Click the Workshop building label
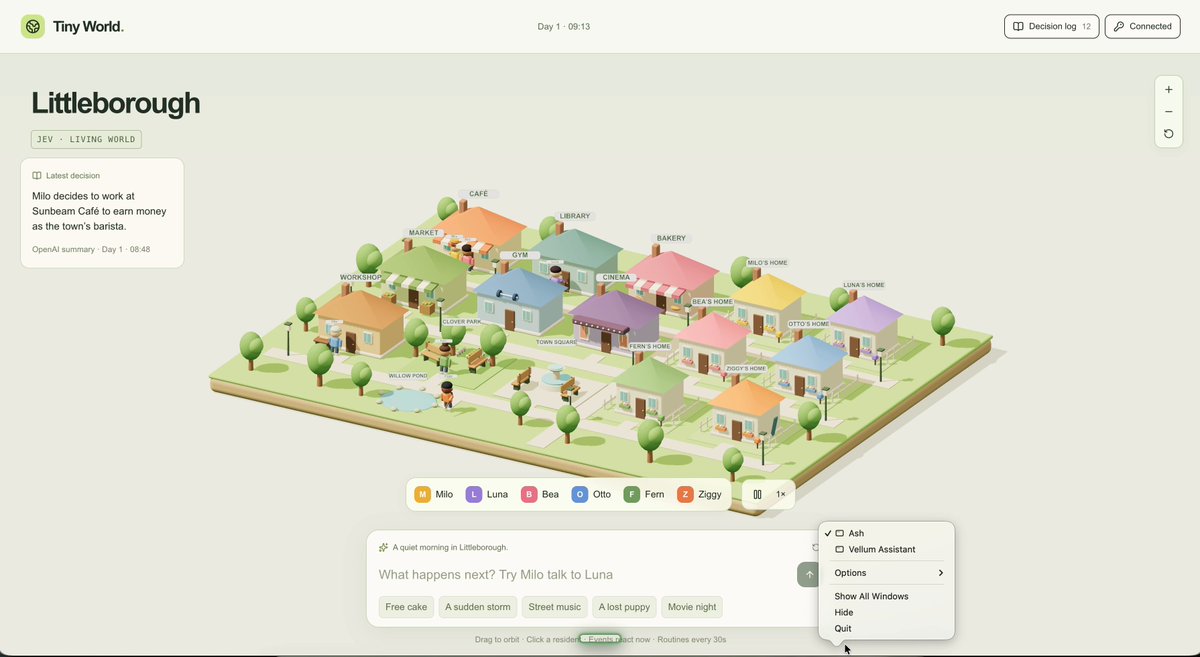 pyautogui.click(x=361, y=277)
